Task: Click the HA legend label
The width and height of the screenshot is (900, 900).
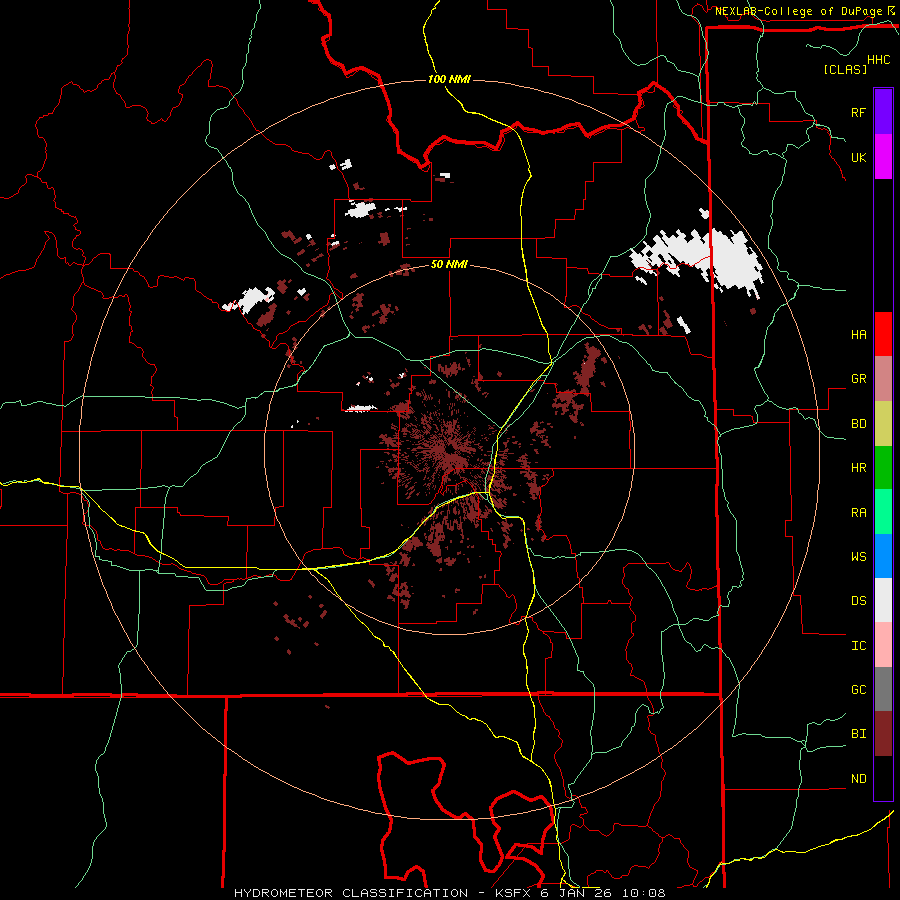Action: tap(858, 334)
